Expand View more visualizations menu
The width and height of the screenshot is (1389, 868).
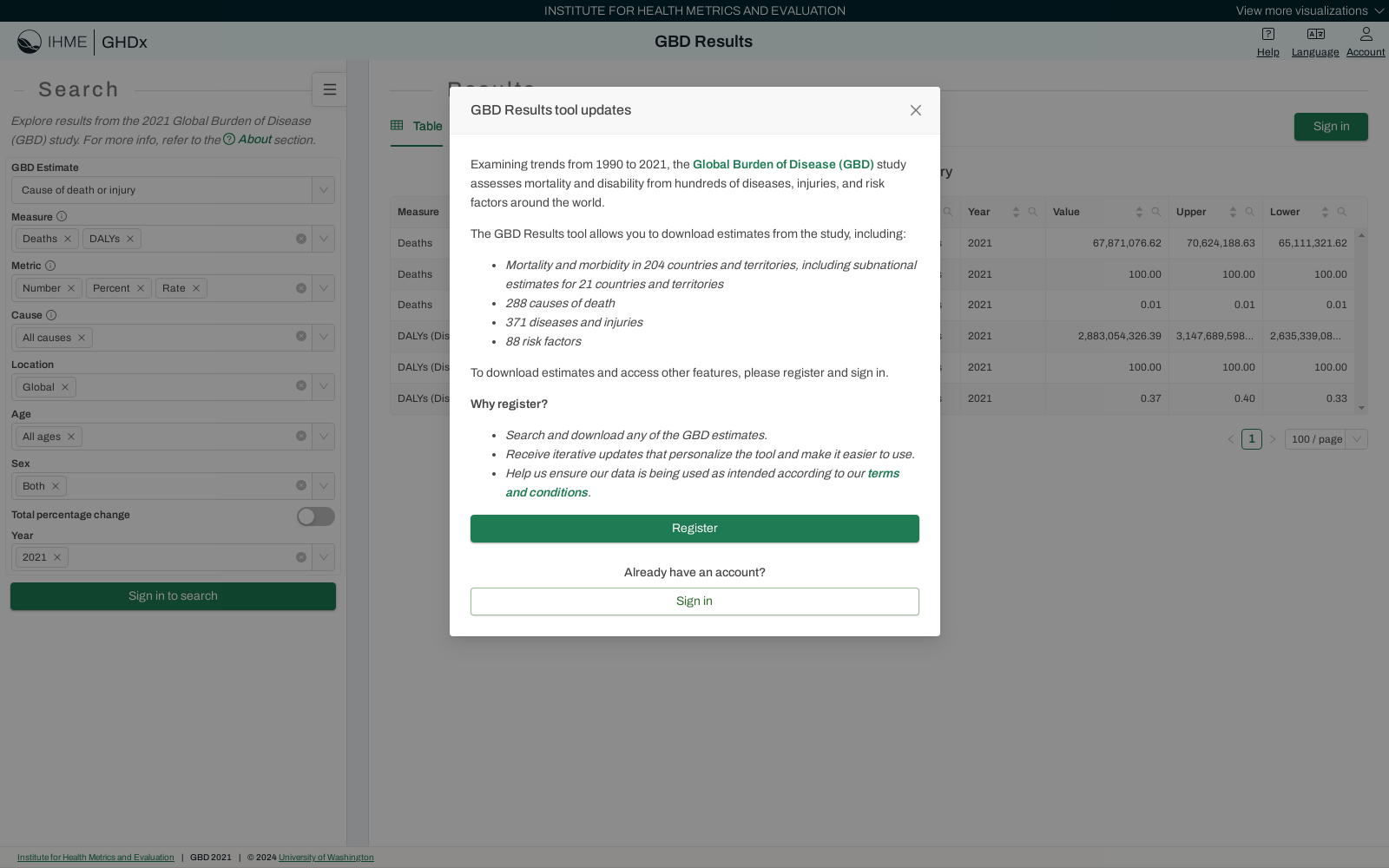[1310, 10]
